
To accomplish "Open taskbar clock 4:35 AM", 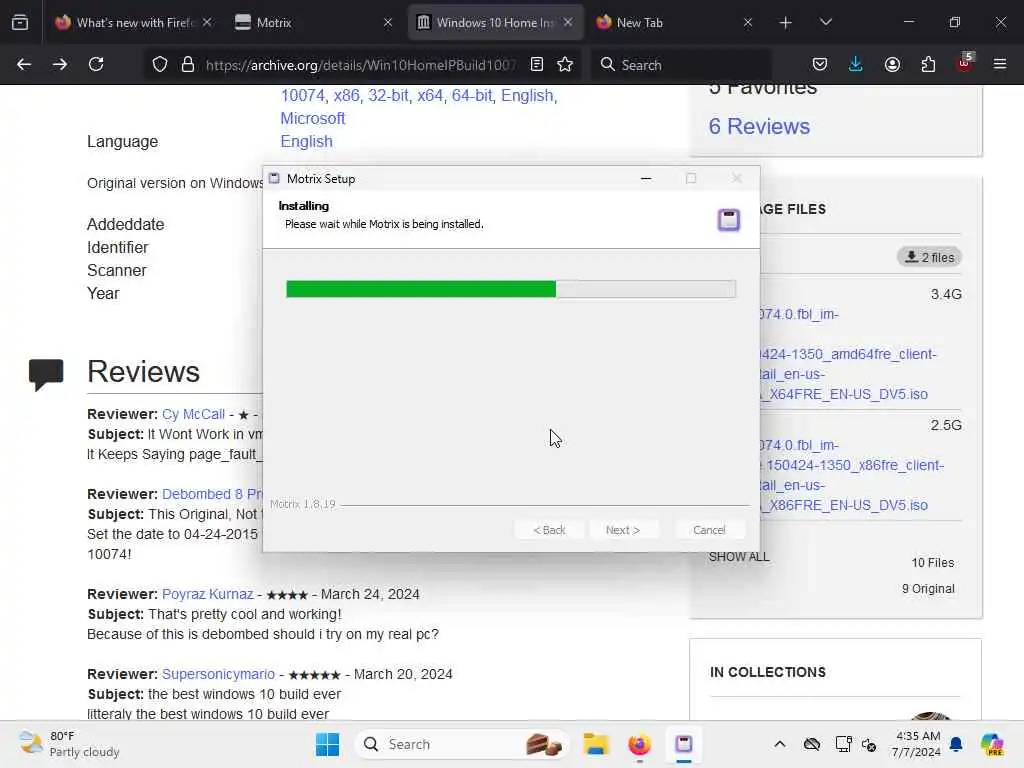I will click(917, 744).
